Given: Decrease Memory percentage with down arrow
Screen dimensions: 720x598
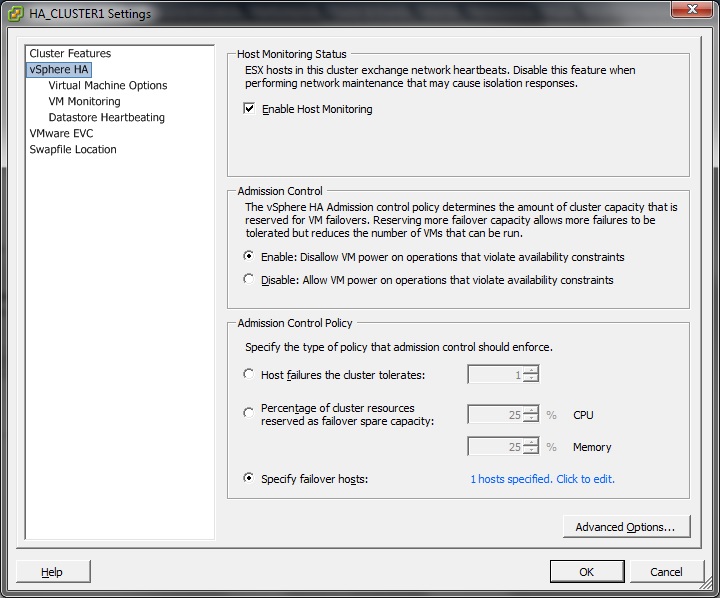Looking at the screenshot, I should pos(531,451).
